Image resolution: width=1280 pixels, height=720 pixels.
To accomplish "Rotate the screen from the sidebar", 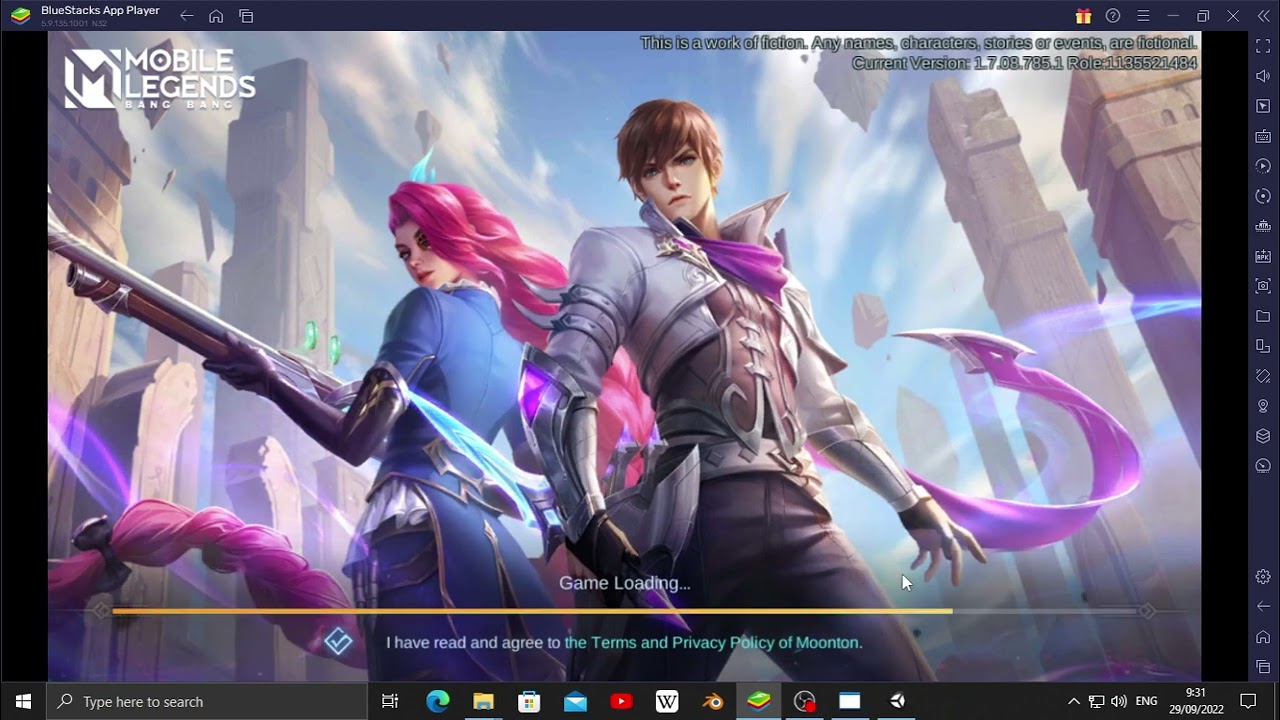I will 1263,376.
